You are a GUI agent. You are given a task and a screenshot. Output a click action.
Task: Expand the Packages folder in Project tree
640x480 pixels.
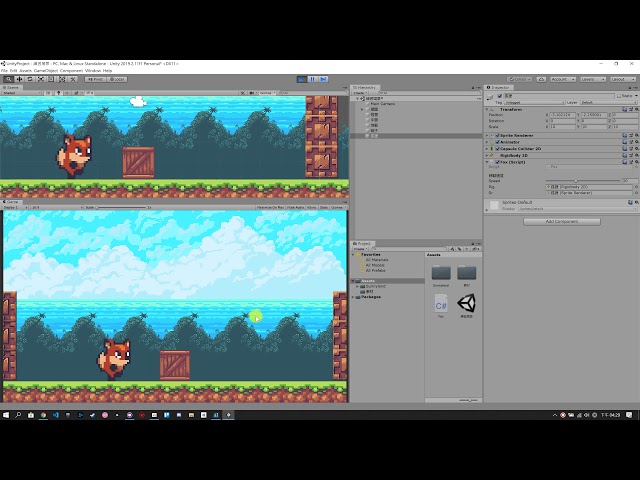pos(353,297)
